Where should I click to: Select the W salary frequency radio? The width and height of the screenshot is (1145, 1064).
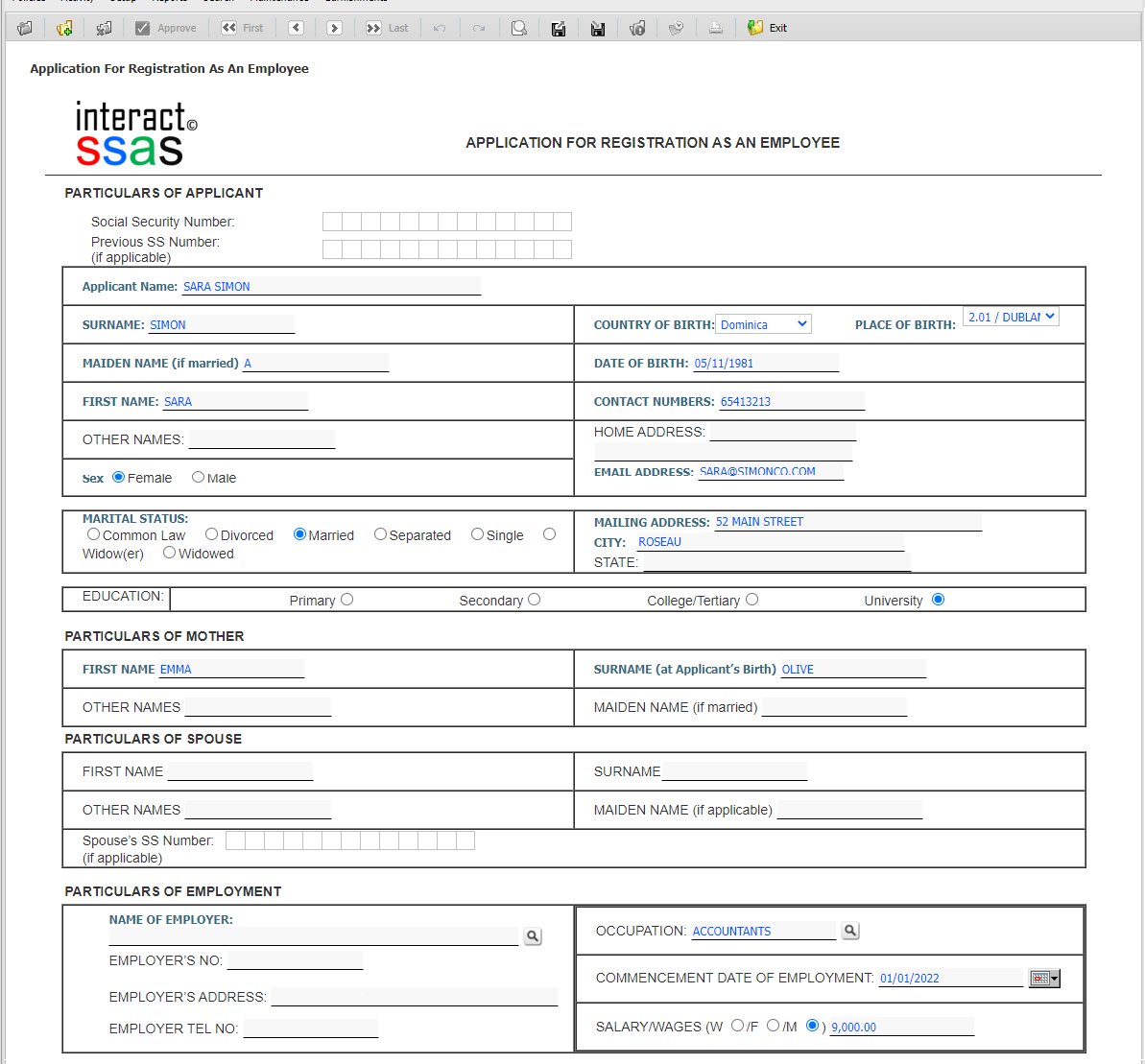click(x=737, y=1026)
